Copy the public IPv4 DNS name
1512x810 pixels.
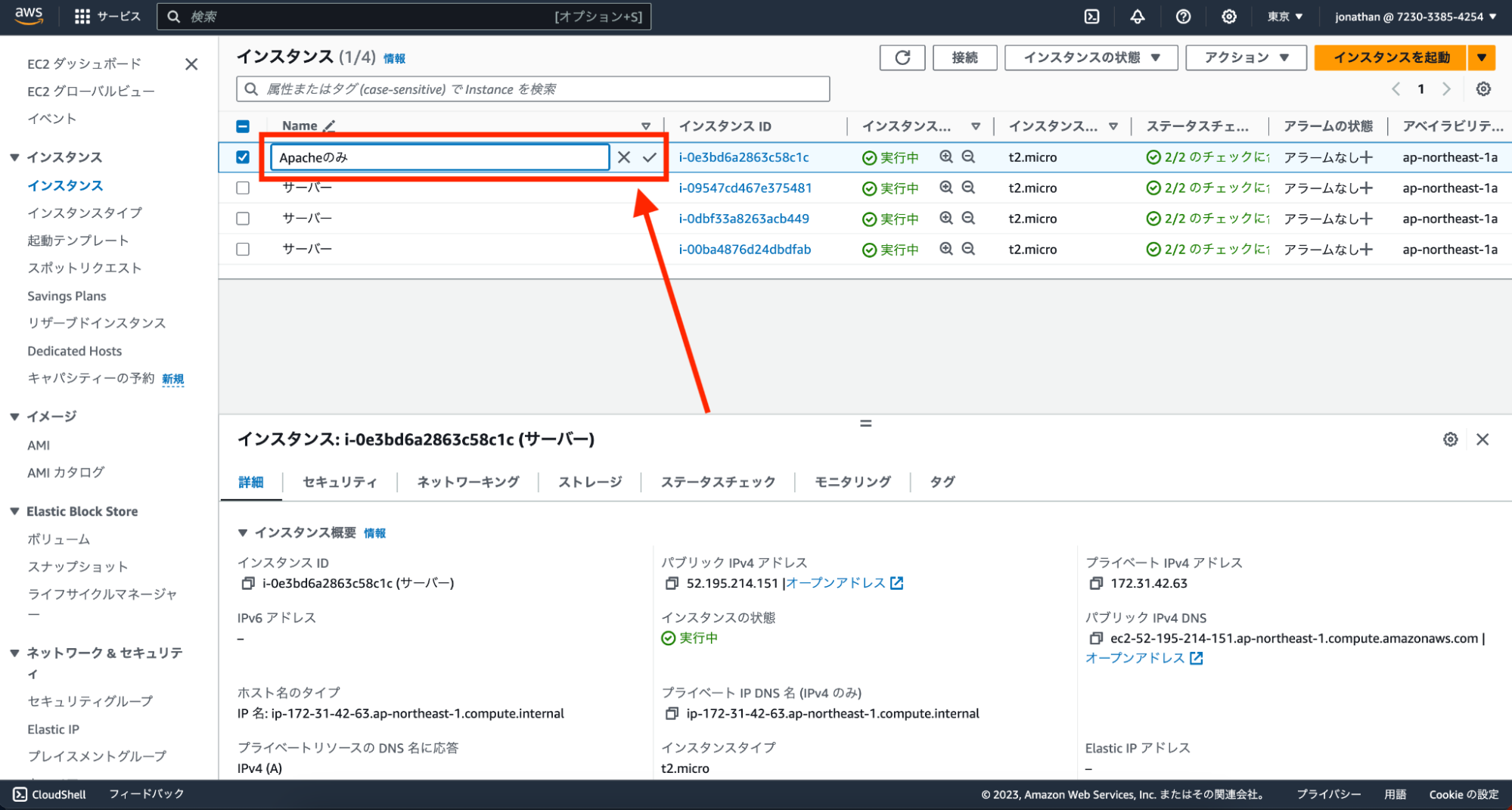click(x=1096, y=638)
